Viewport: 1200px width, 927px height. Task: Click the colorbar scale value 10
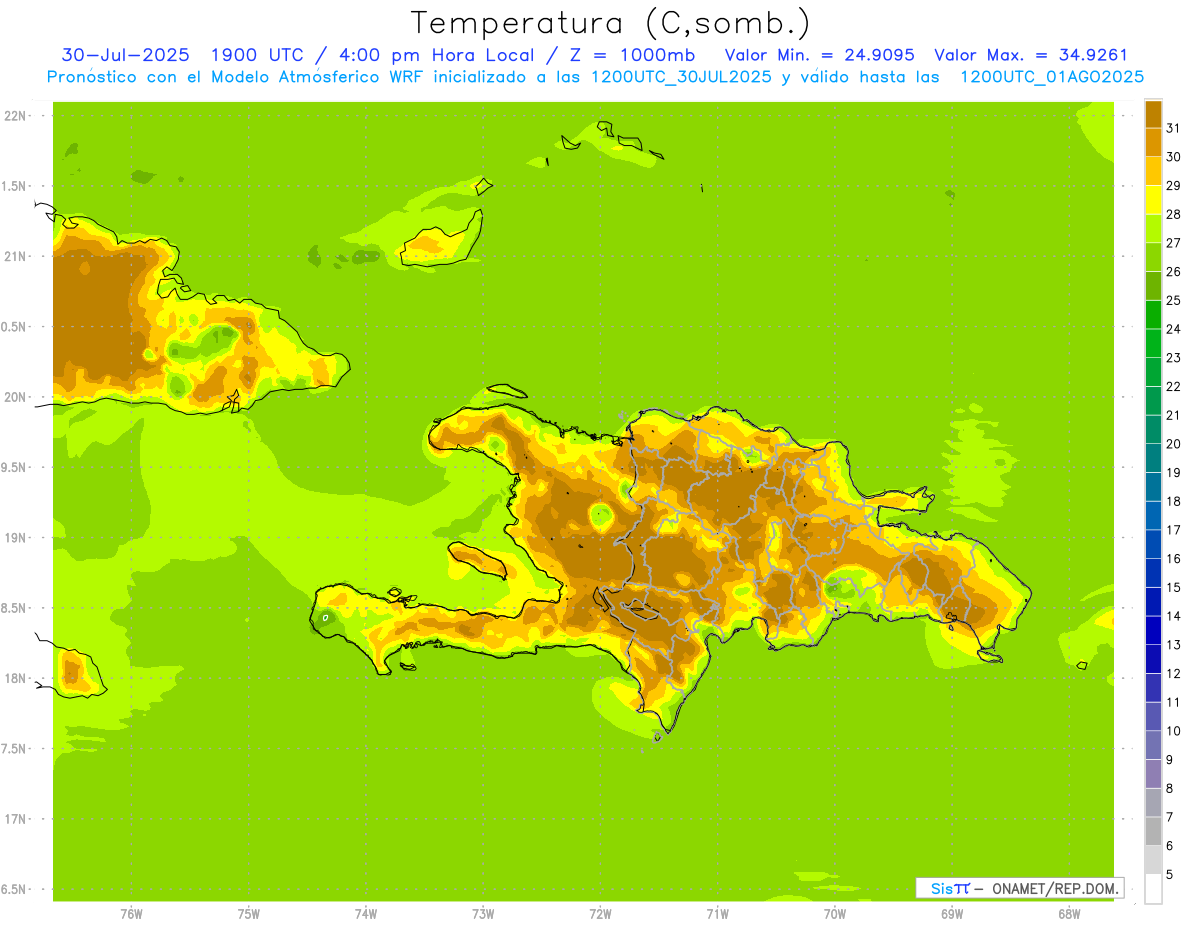click(x=1173, y=731)
